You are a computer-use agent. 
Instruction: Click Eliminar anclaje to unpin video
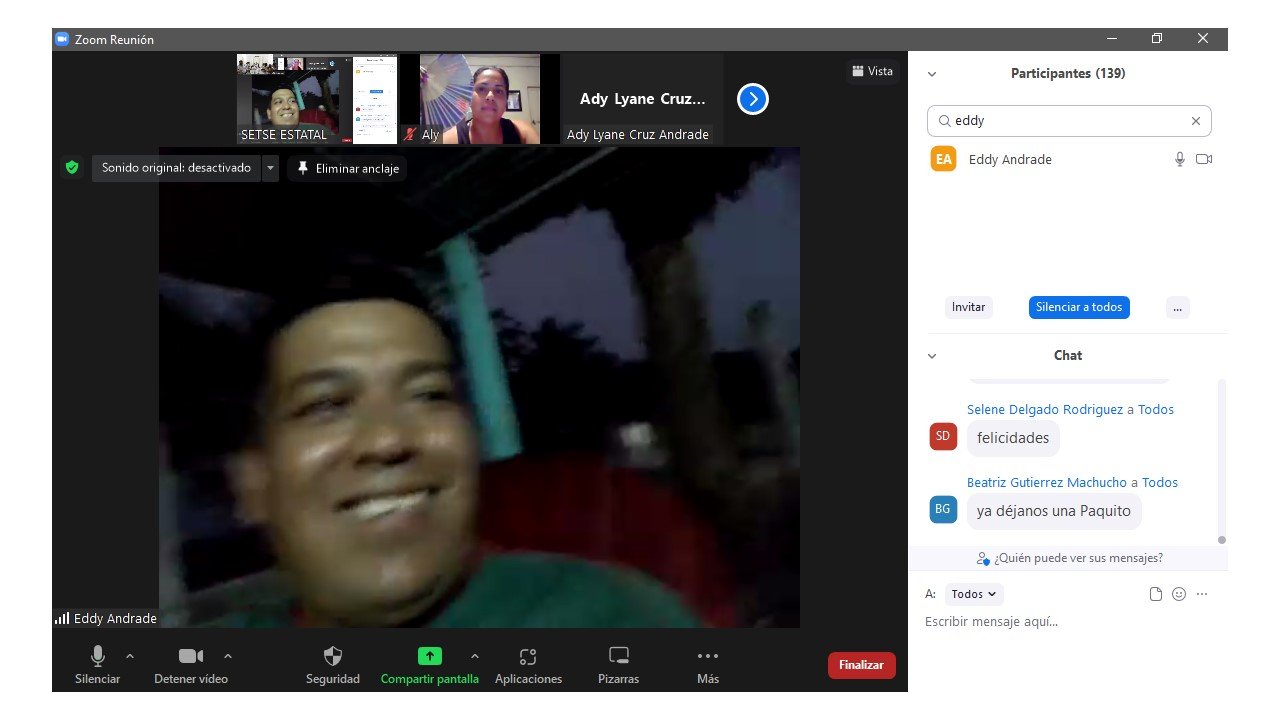347,168
